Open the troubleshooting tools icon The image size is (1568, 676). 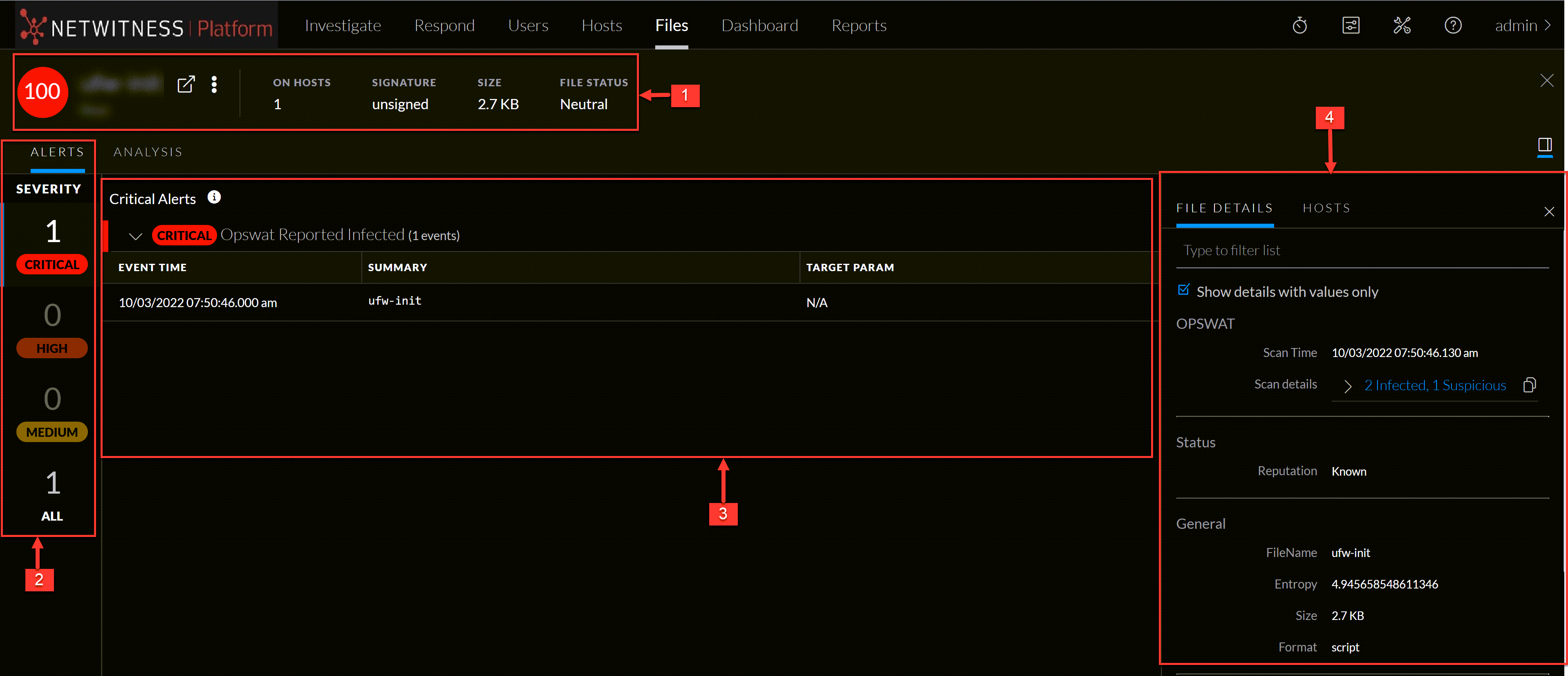pos(1402,25)
